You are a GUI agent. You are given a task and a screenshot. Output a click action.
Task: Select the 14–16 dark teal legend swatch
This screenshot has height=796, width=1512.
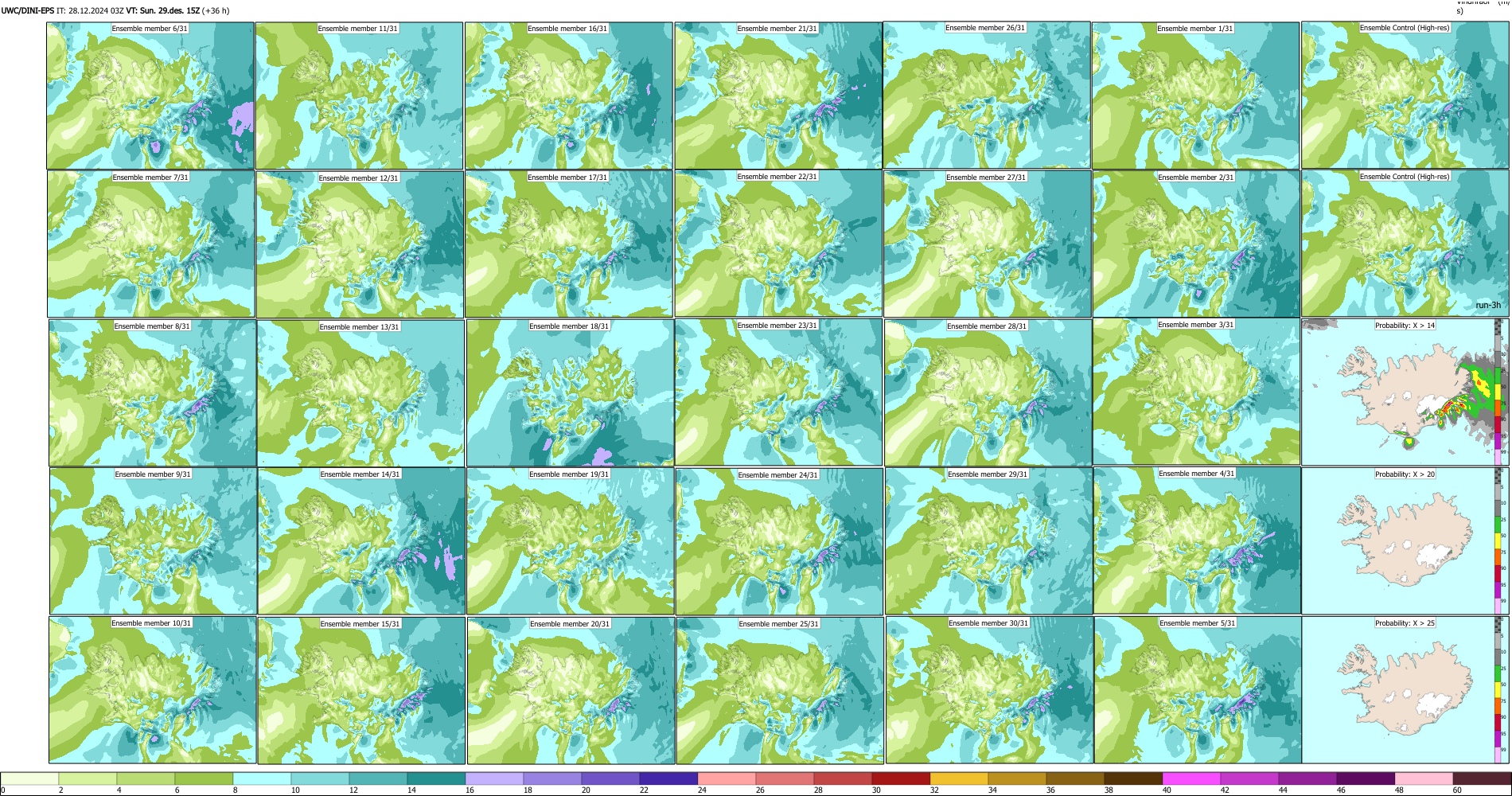(436, 778)
